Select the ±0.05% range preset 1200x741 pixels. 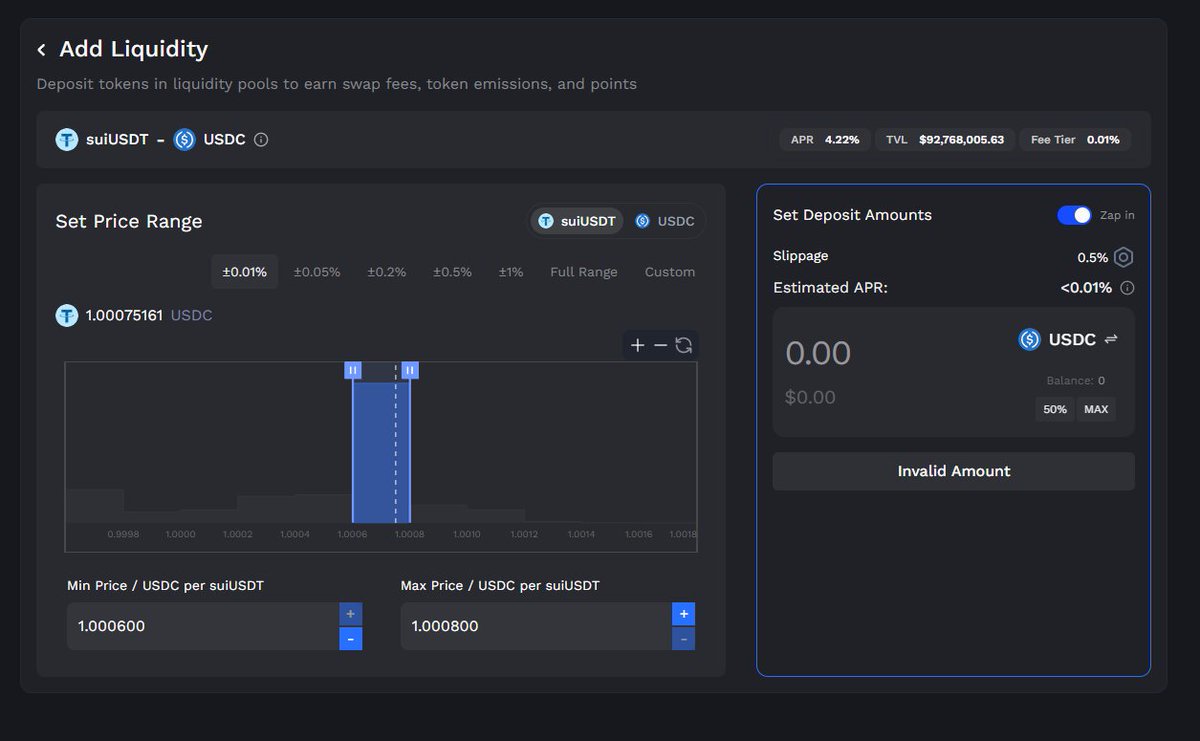(317, 272)
